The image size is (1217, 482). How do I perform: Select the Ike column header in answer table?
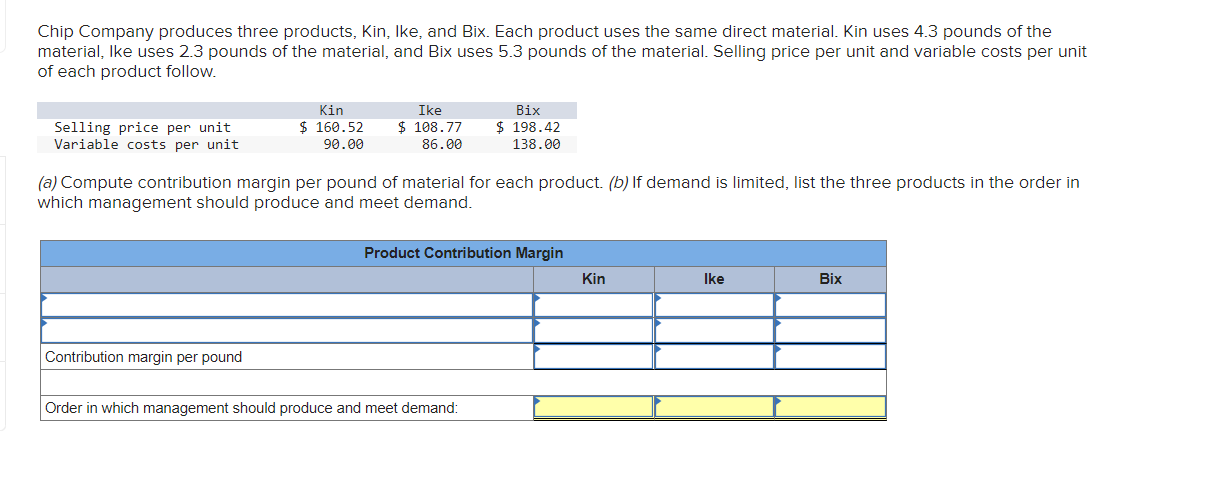[714, 279]
